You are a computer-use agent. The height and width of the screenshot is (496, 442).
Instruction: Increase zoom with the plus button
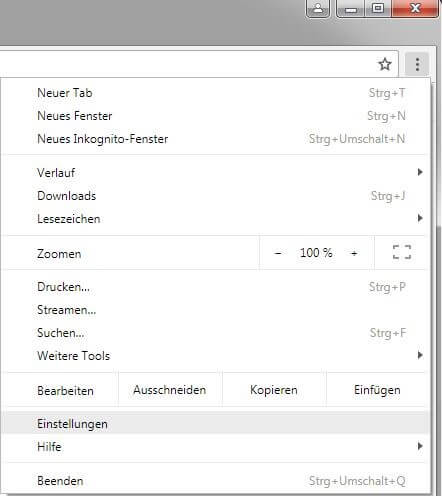pyautogui.click(x=354, y=253)
